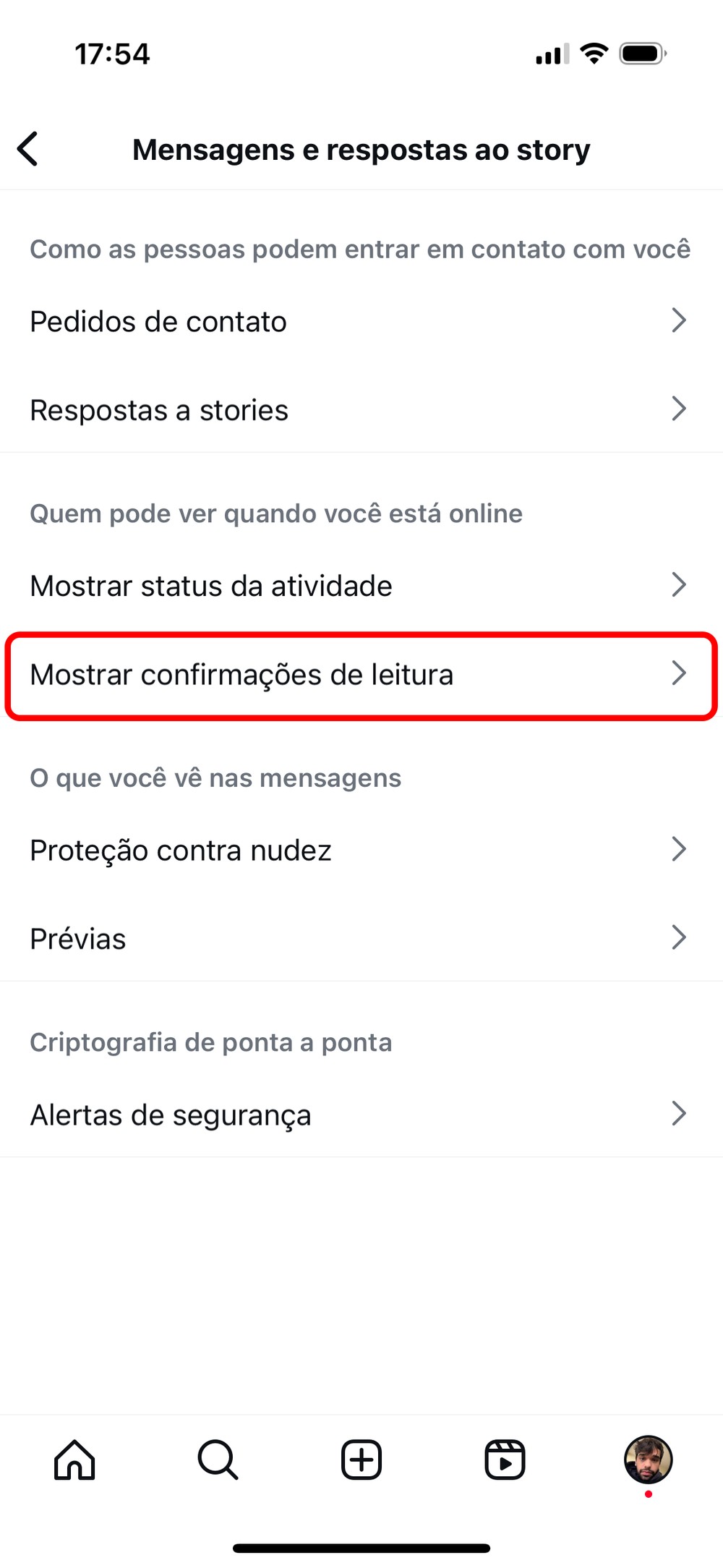
Task: Select Respostas a stories label
Action: pos(159,410)
